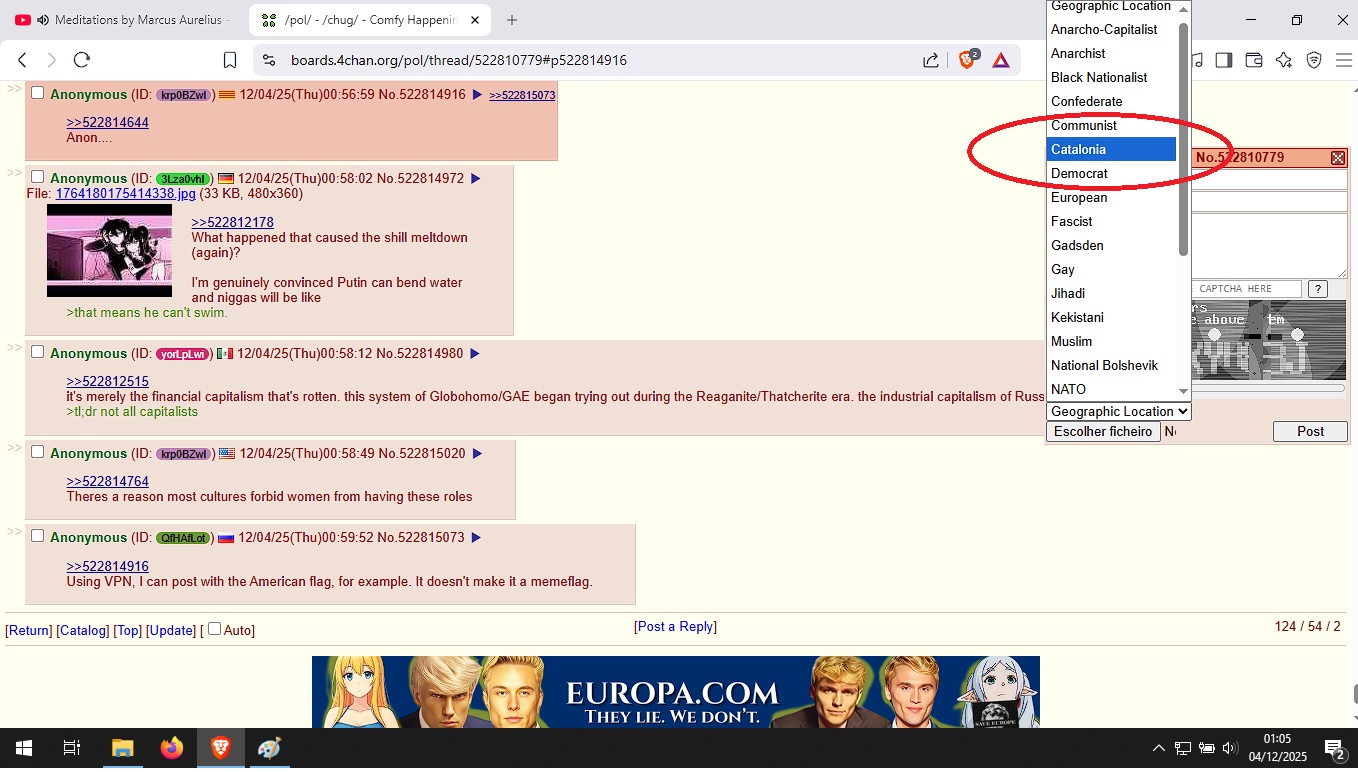Screen dimensions: 1358x772
Task: Close the /pol/ - /chug/ tab
Action: click(474, 20)
